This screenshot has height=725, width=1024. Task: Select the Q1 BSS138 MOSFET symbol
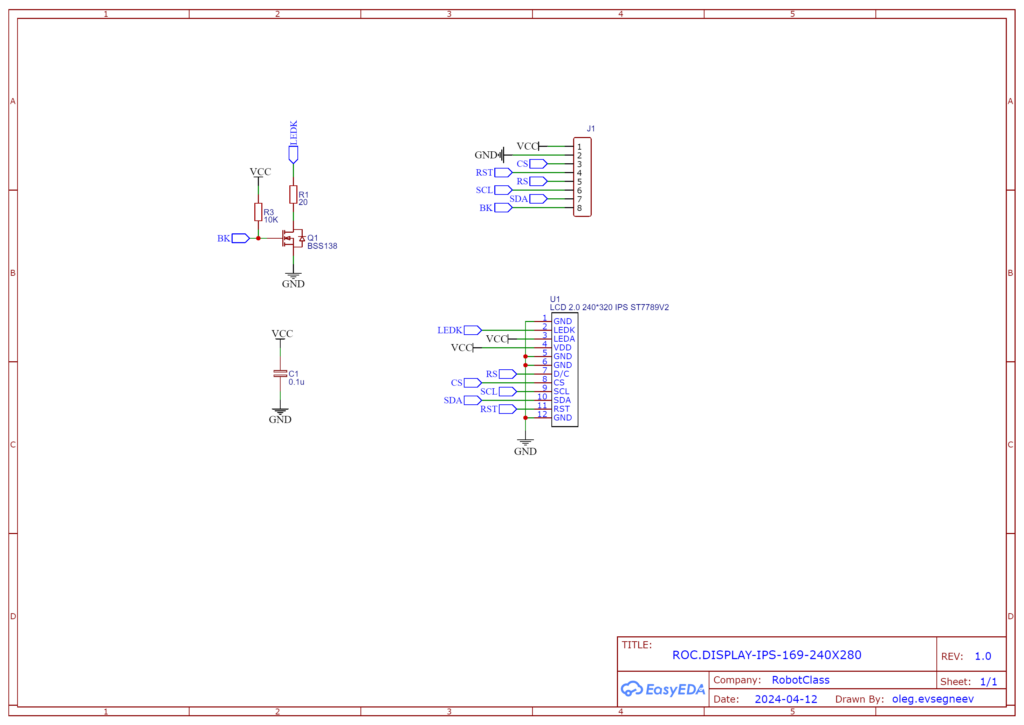point(293,238)
